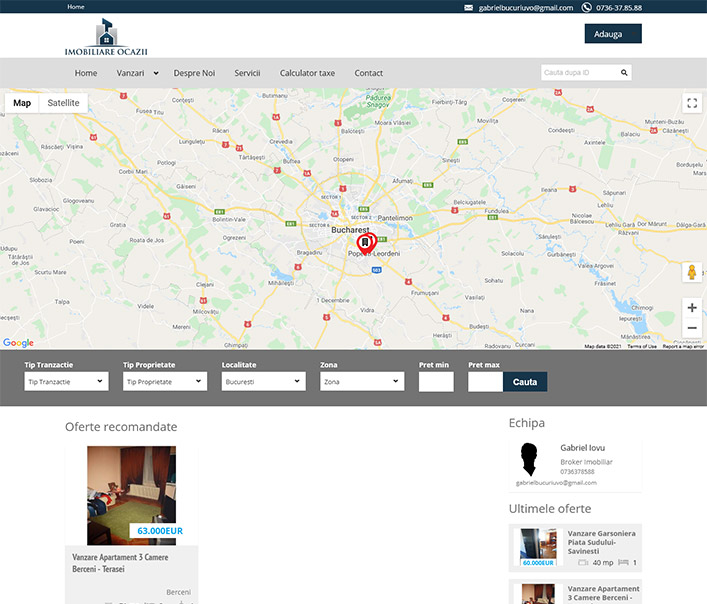Click the gabrielbucuriuvo@gmail.com link in top bar

point(526,8)
